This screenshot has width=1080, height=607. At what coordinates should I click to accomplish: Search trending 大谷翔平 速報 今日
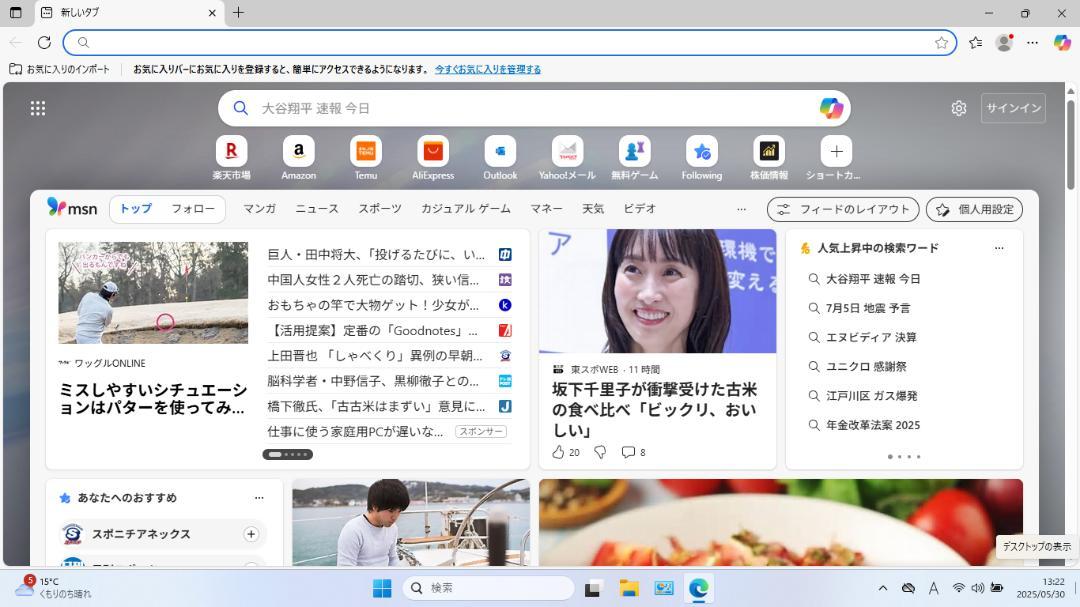tap(873, 279)
